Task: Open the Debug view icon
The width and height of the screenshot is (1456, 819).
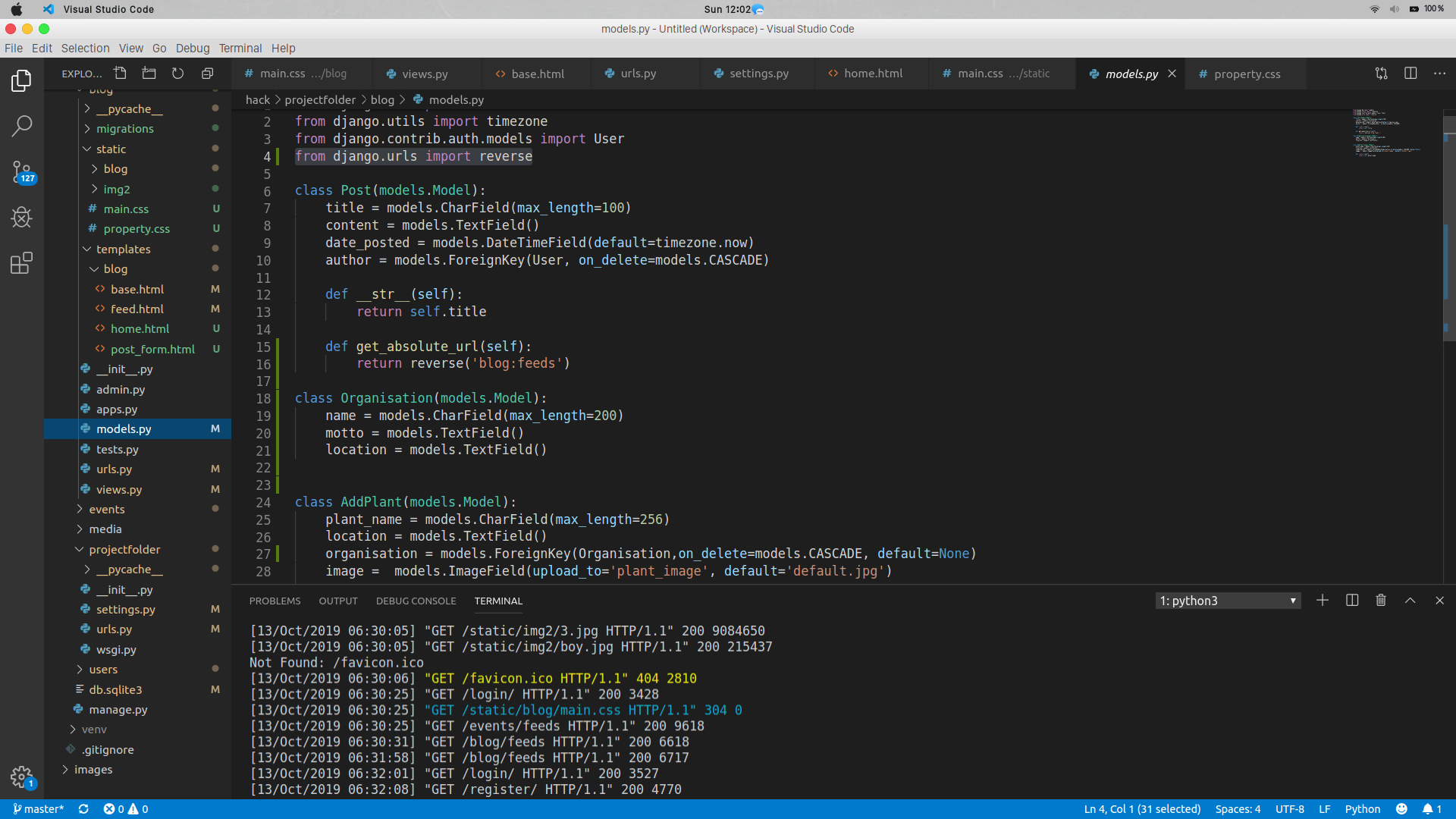Action: (21, 218)
